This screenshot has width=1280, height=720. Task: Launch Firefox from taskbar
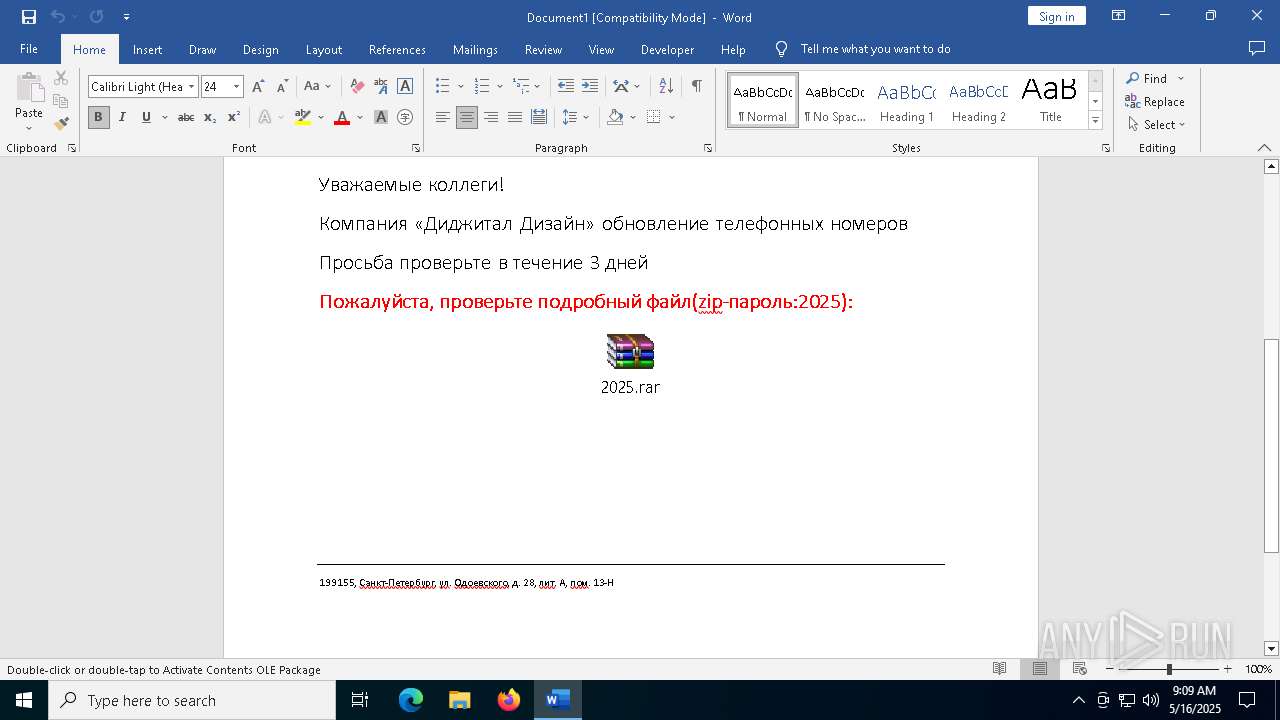(x=509, y=700)
